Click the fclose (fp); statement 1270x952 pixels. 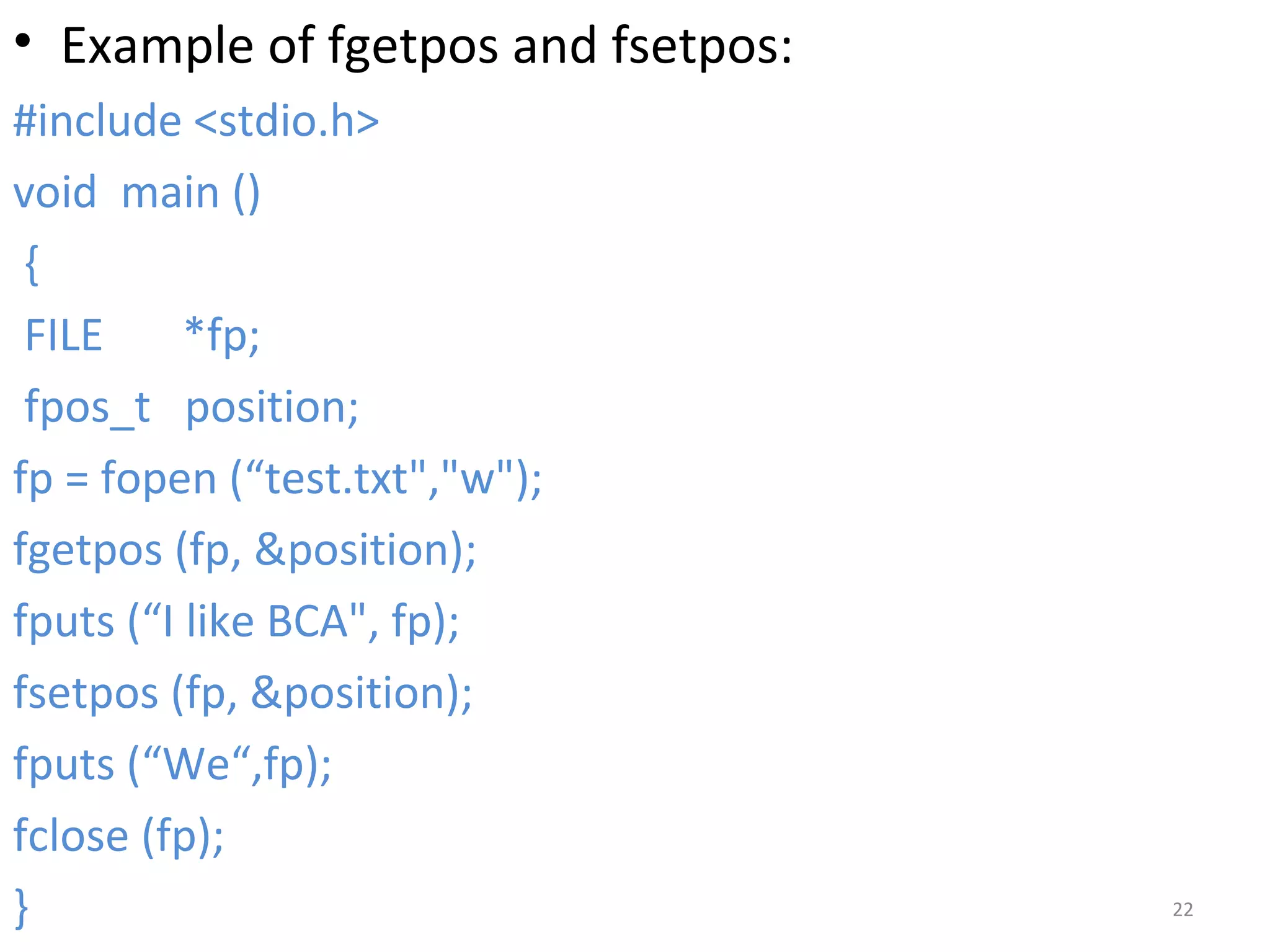[x=118, y=835]
